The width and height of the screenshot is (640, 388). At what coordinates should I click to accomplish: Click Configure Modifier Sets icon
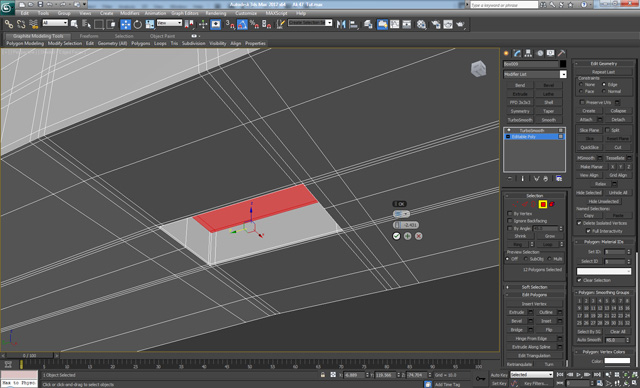tap(559, 179)
